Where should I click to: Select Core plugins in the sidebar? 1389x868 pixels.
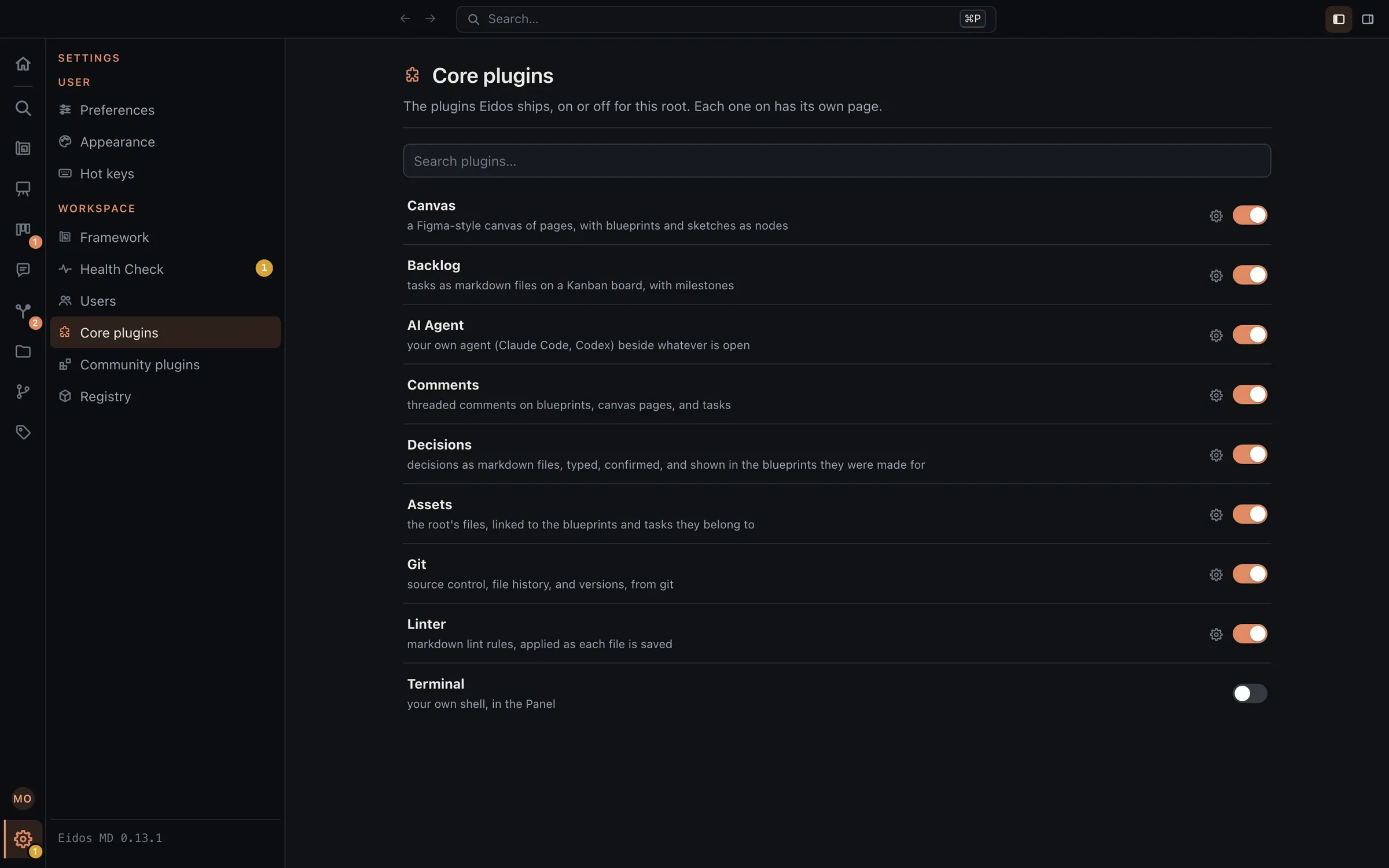click(x=165, y=333)
